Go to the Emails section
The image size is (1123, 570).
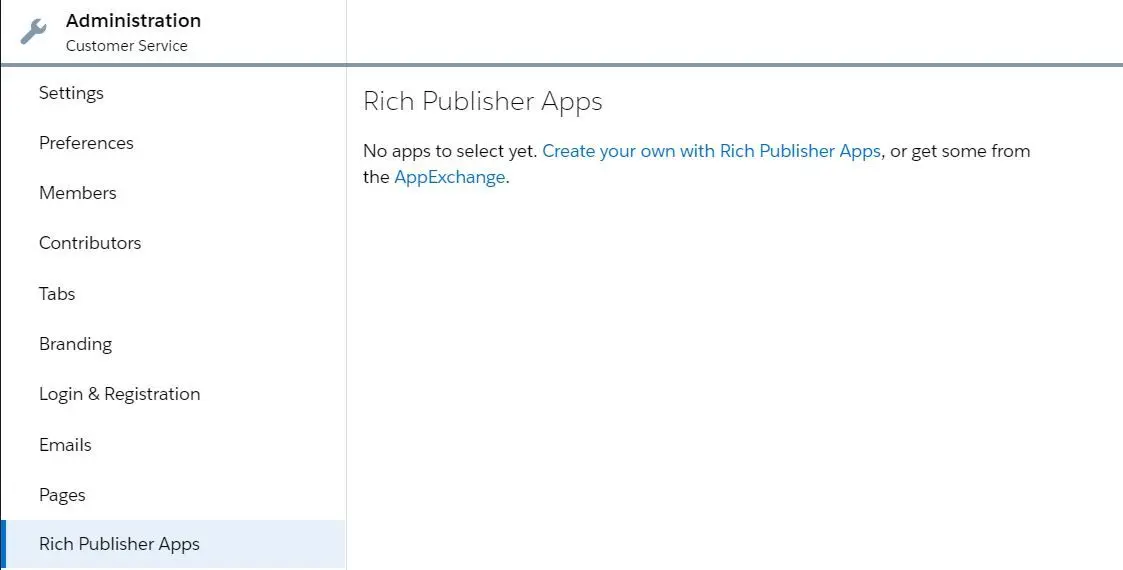(65, 445)
